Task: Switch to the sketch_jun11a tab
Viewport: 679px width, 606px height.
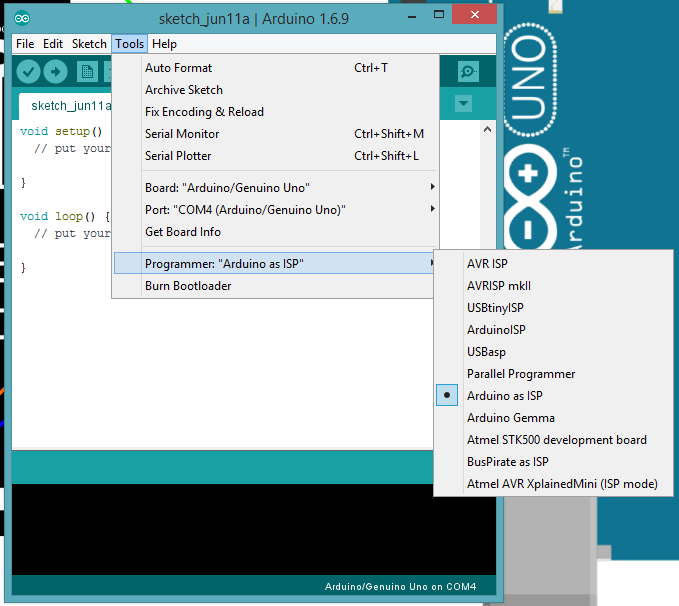Action: (65, 106)
